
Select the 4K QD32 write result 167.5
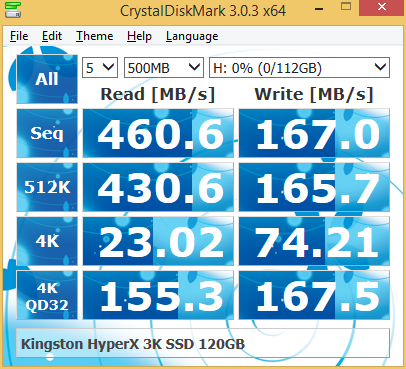pos(314,295)
